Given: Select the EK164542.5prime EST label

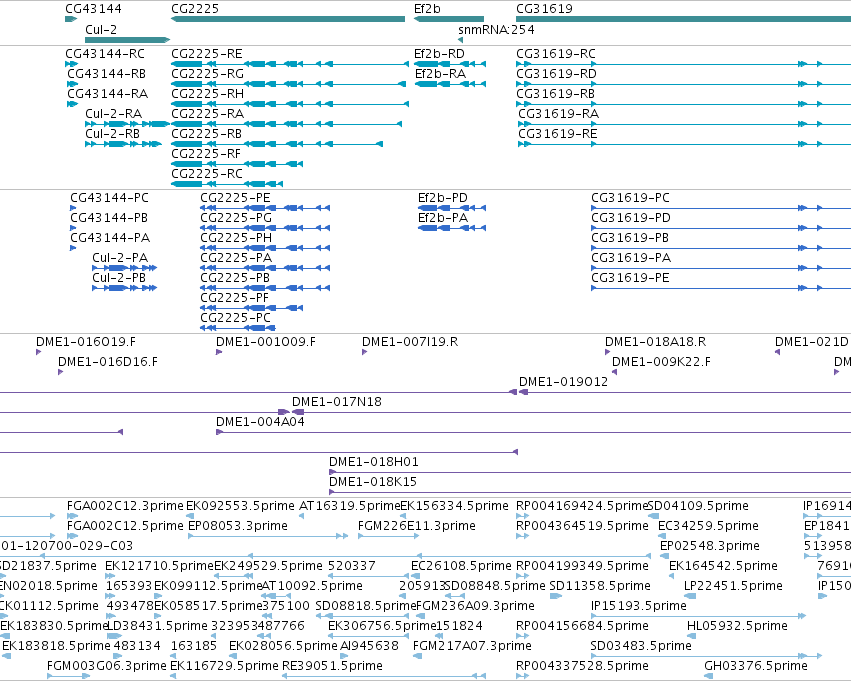Looking at the screenshot, I should click(723, 567).
